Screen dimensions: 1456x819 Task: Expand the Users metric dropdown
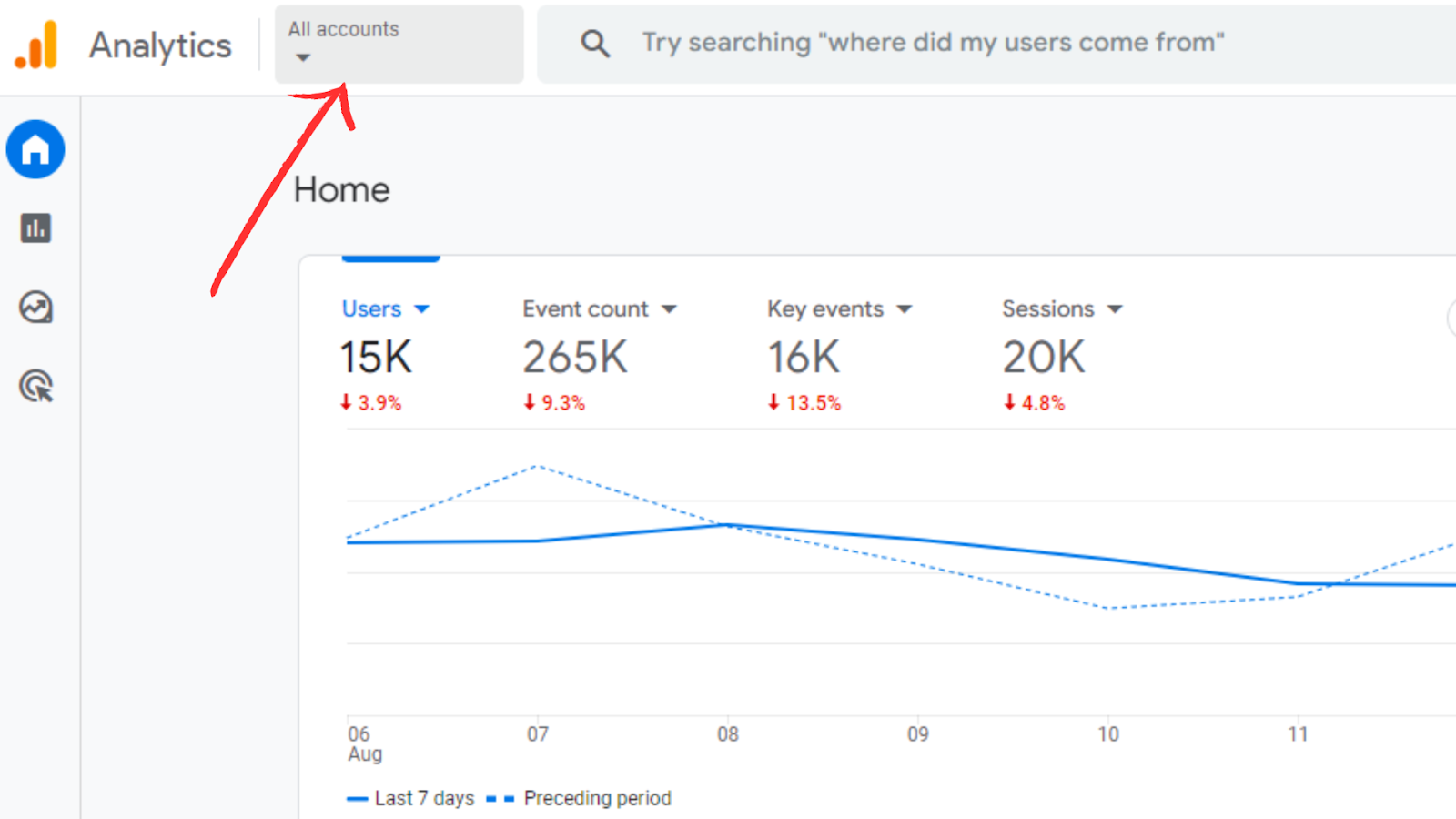[422, 309]
